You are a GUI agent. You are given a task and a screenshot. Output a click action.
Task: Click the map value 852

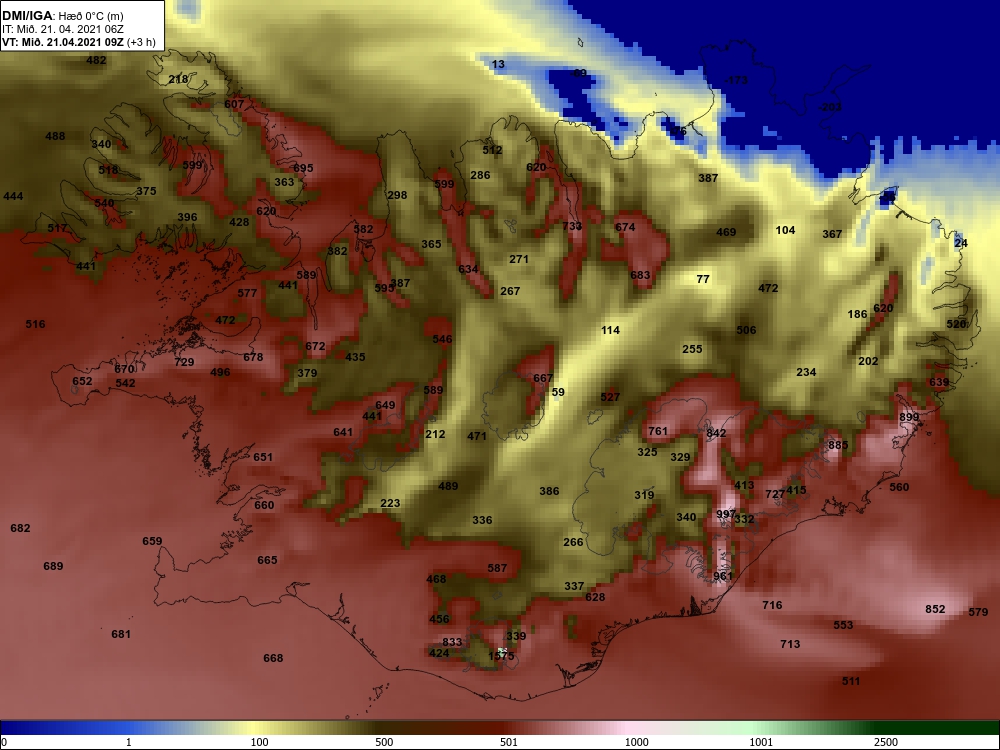935,609
